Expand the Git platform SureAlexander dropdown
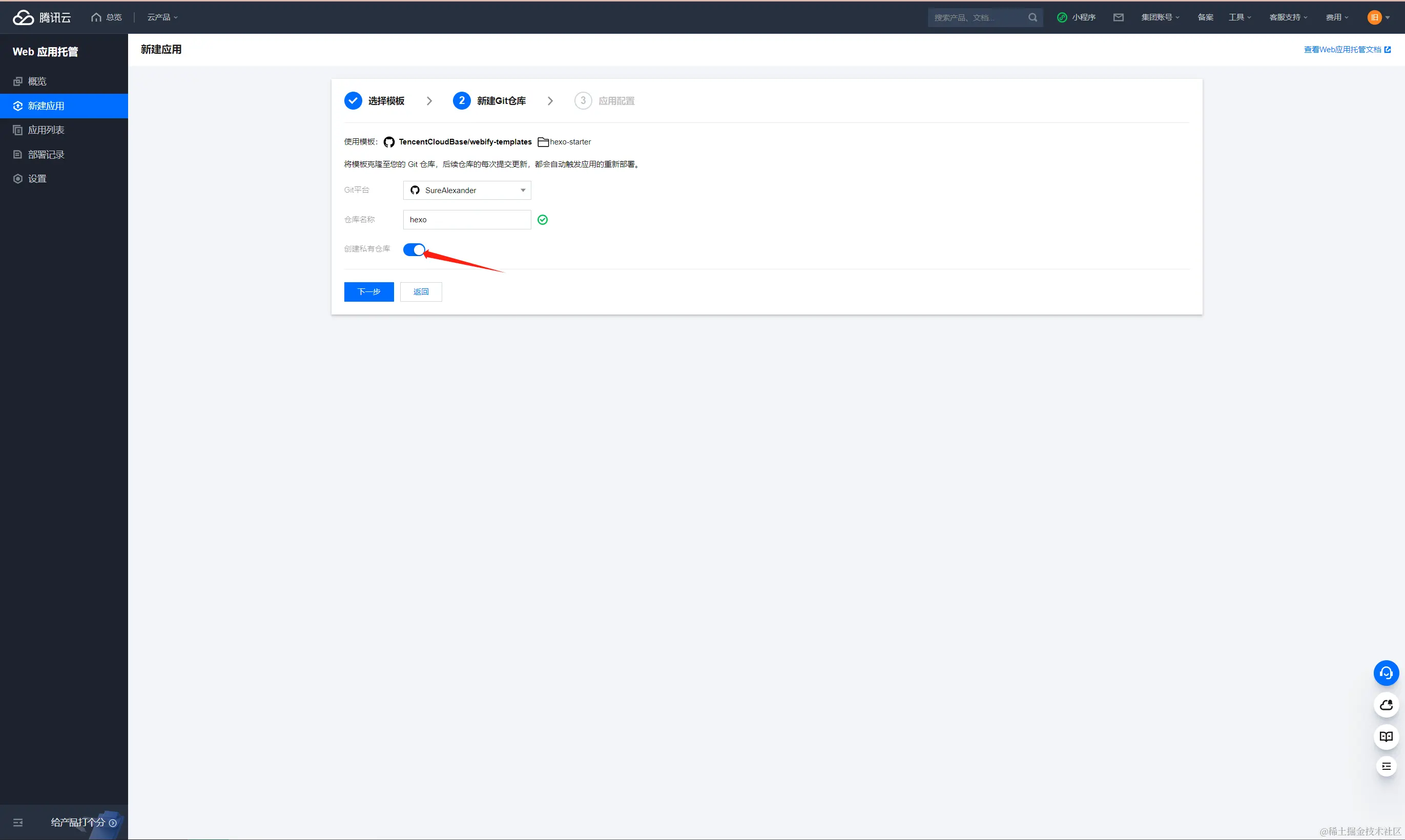This screenshot has width=1405, height=840. (x=466, y=190)
